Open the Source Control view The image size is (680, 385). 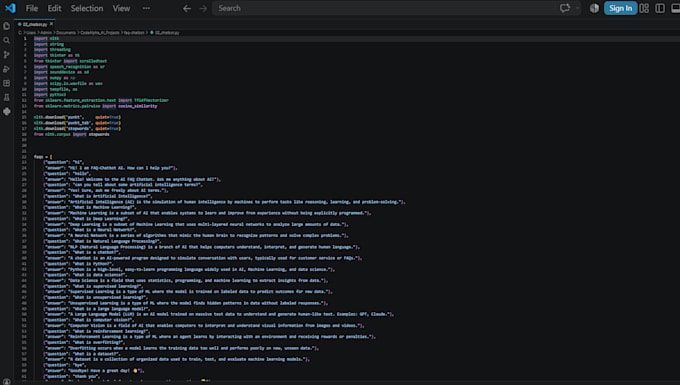(x=7, y=55)
